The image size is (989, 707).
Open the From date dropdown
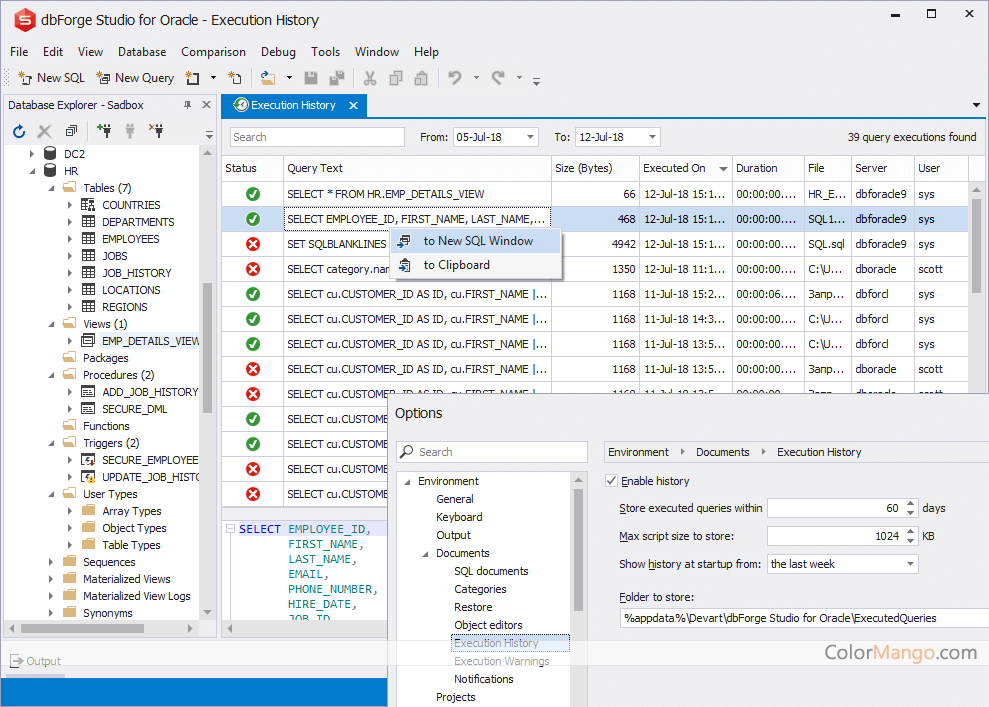click(529, 137)
